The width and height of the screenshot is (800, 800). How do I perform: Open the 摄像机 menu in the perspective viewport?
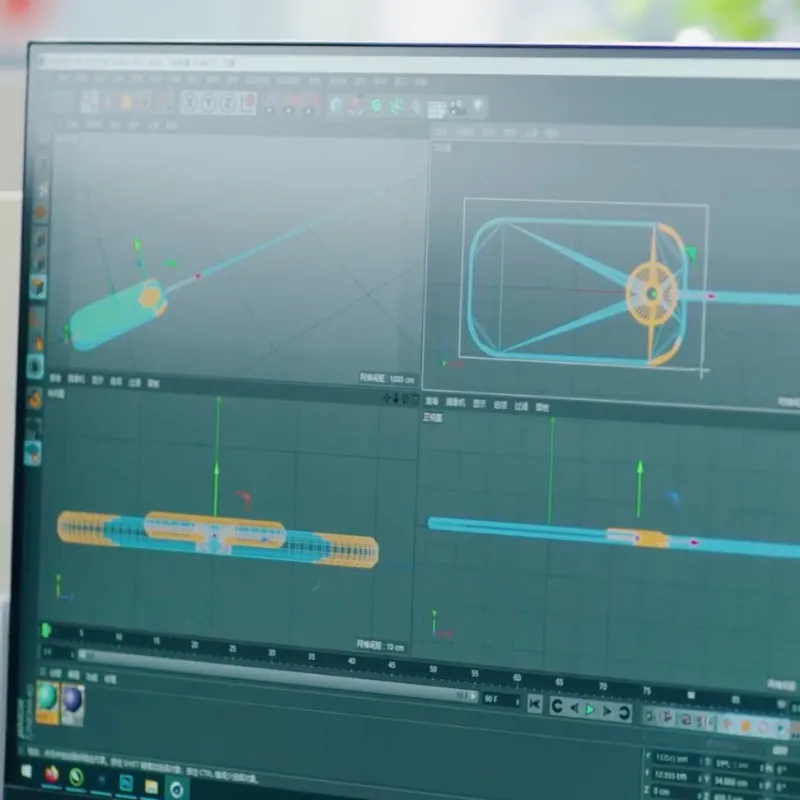click(92, 125)
